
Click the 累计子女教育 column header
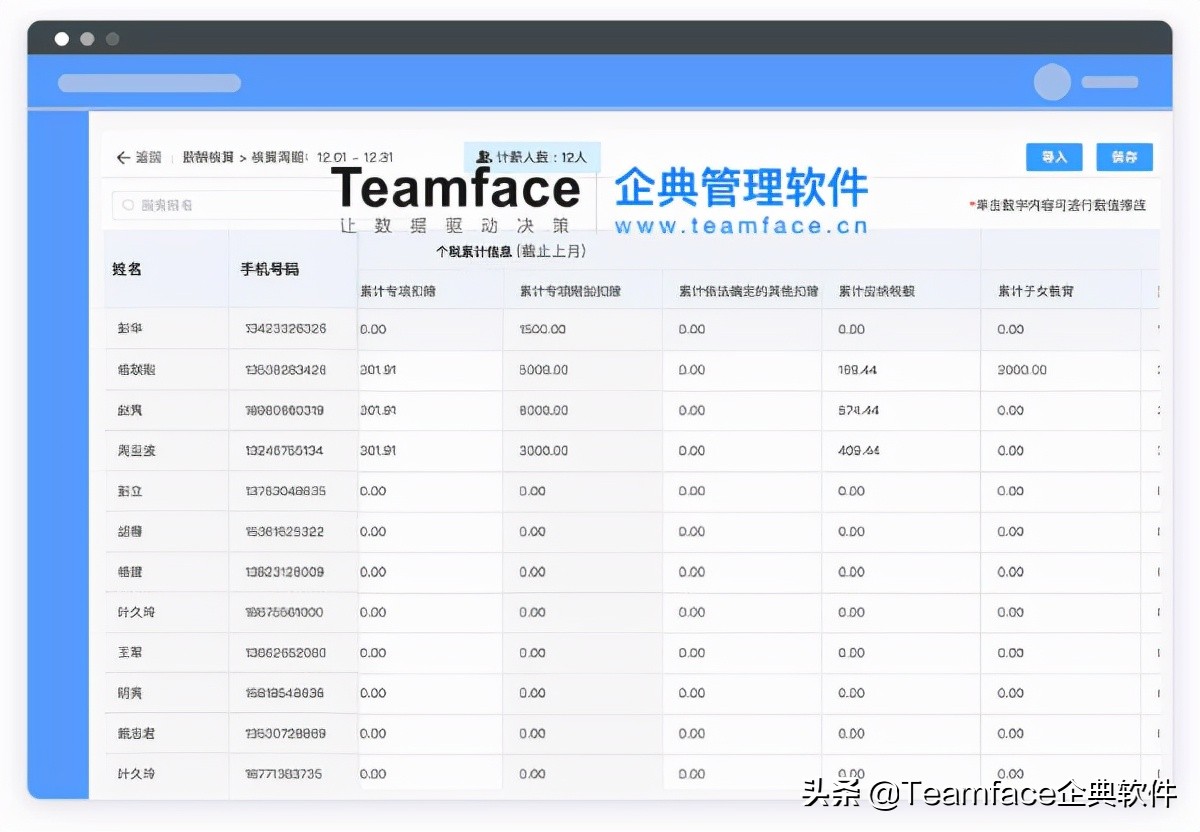pyautogui.click(x=1036, y=291)
